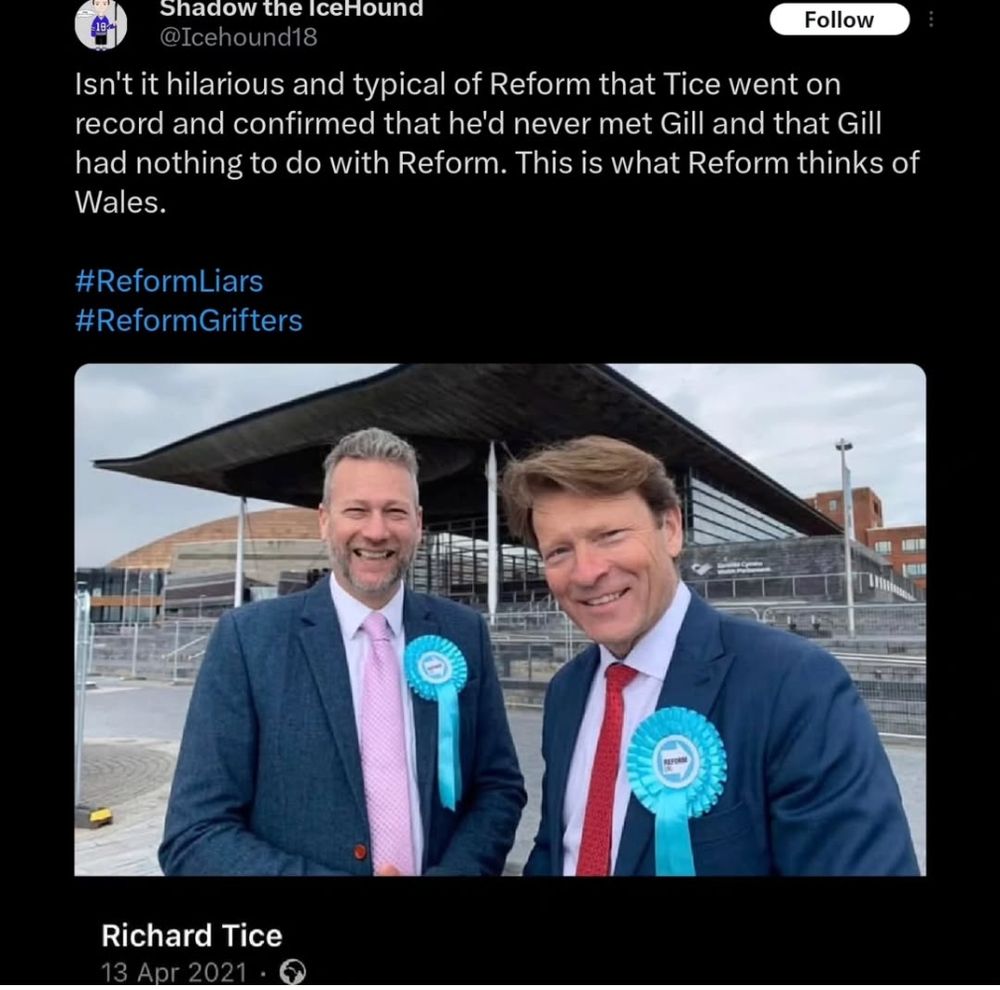This screenshot has height=990, width=1000.
Task: Open the Richard Tice name link
Action: (191, 936)
